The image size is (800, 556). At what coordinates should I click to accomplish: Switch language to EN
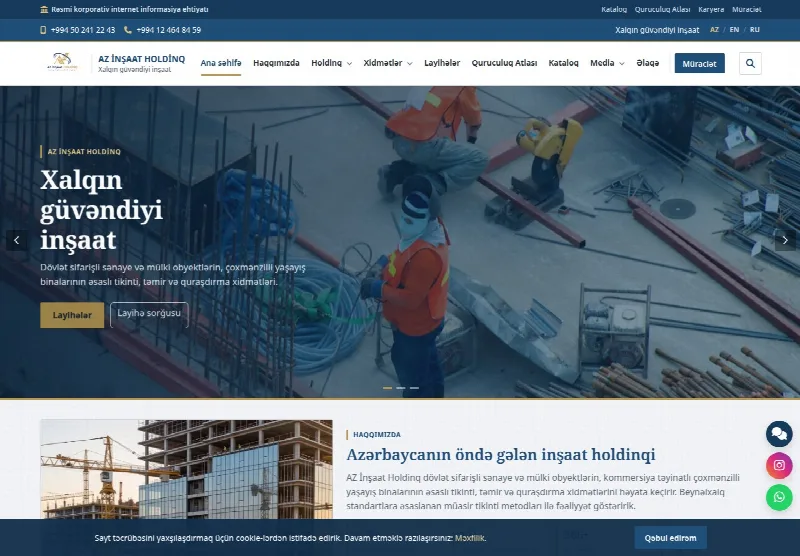(x=734, y=30)
